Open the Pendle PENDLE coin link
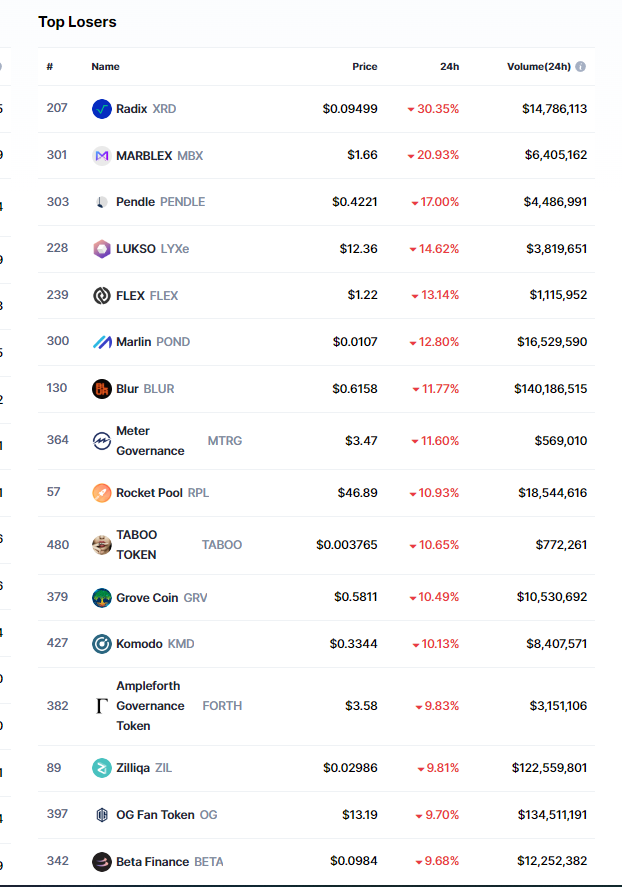The height and width of the screenshot is (887, 622). pos(160,202)
